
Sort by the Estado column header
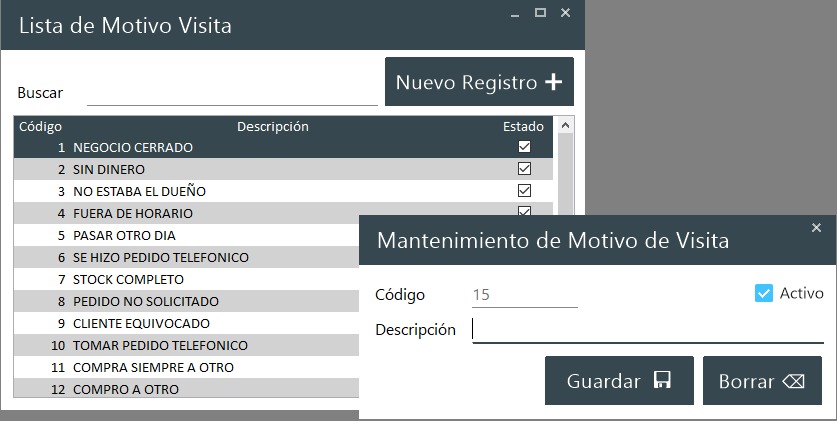(523, 127)
